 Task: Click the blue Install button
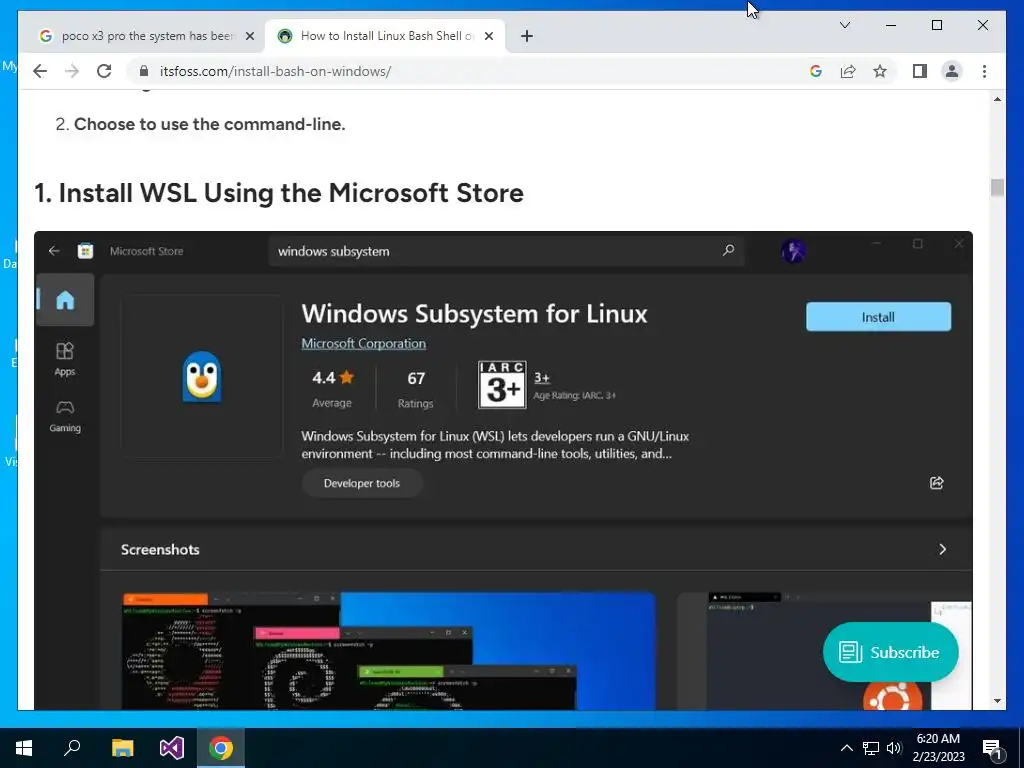pyautogui.click(x=878, y=317)
